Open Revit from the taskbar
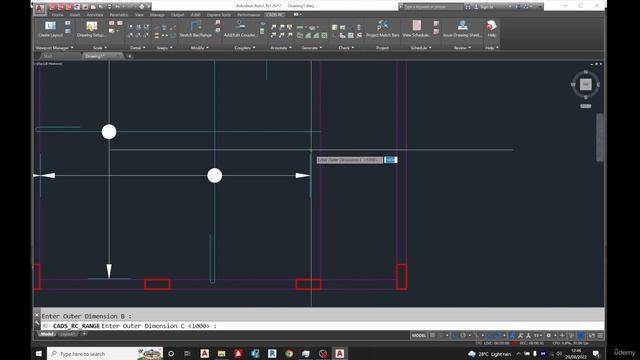 (x=272, y=353)
